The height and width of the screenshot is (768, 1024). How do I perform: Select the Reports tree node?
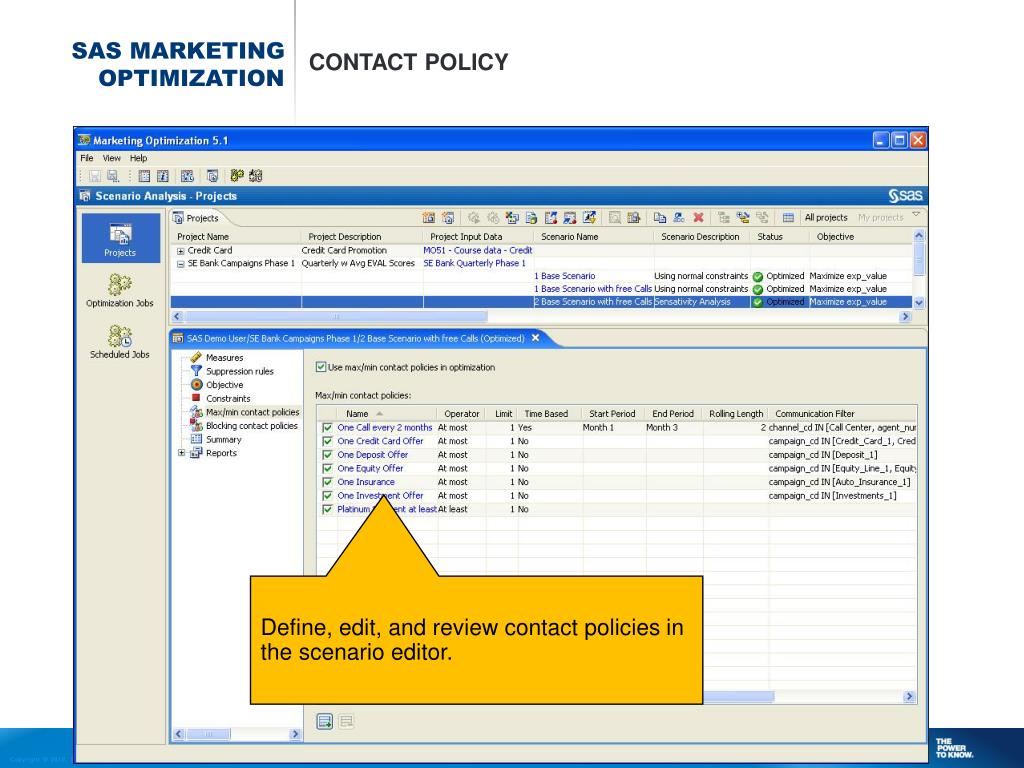pos(221,453)
